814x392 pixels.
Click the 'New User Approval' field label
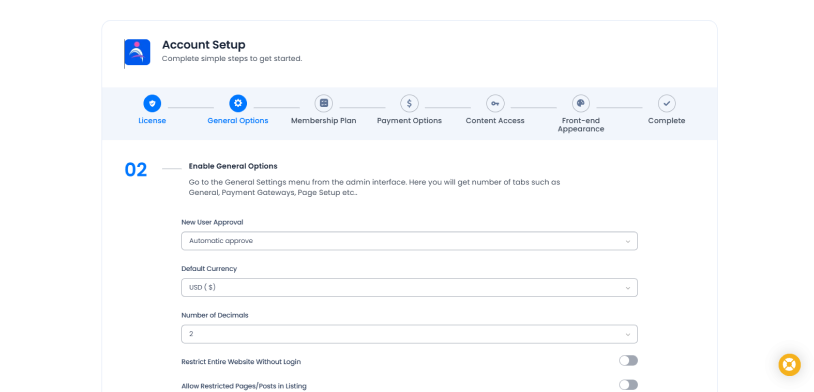[212, 222]
